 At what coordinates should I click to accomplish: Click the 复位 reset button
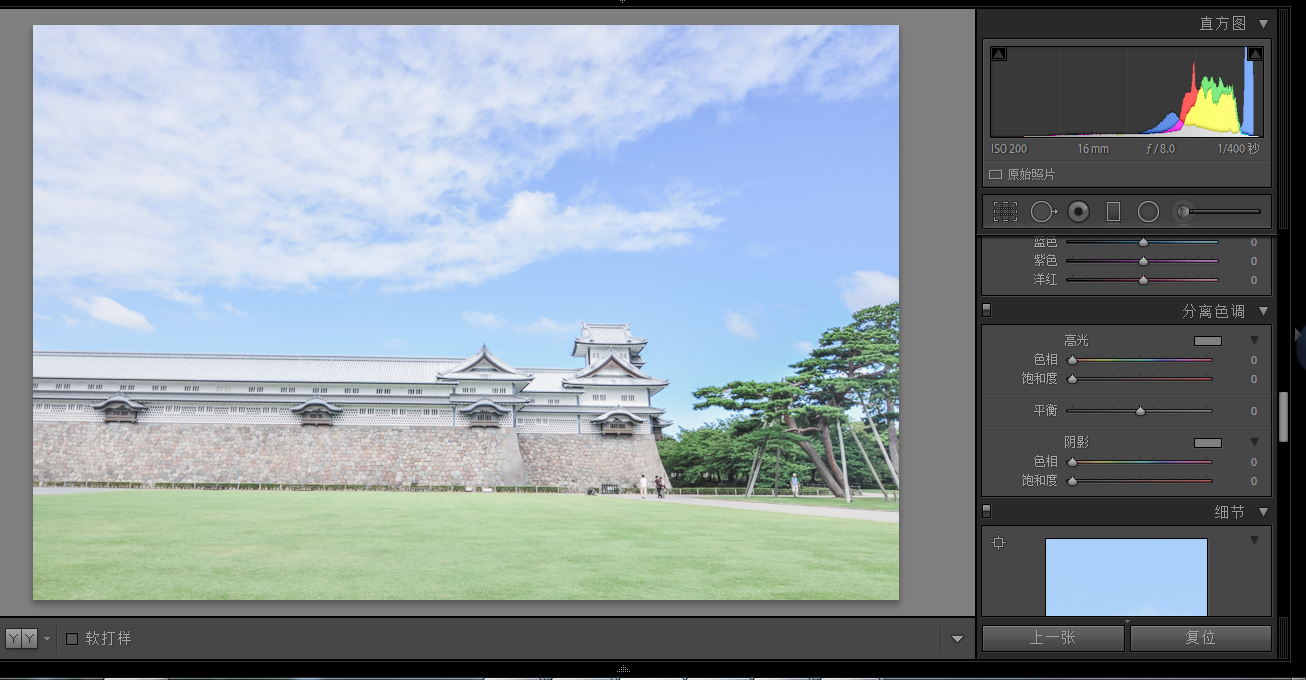point(1201,638)
